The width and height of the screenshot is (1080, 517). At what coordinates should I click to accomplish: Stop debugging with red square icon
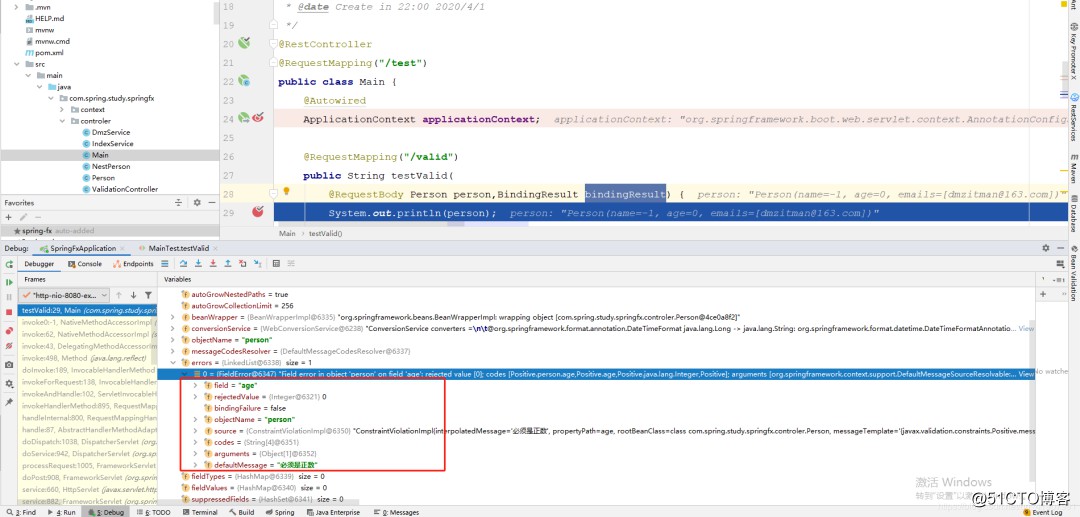[9, 312]
